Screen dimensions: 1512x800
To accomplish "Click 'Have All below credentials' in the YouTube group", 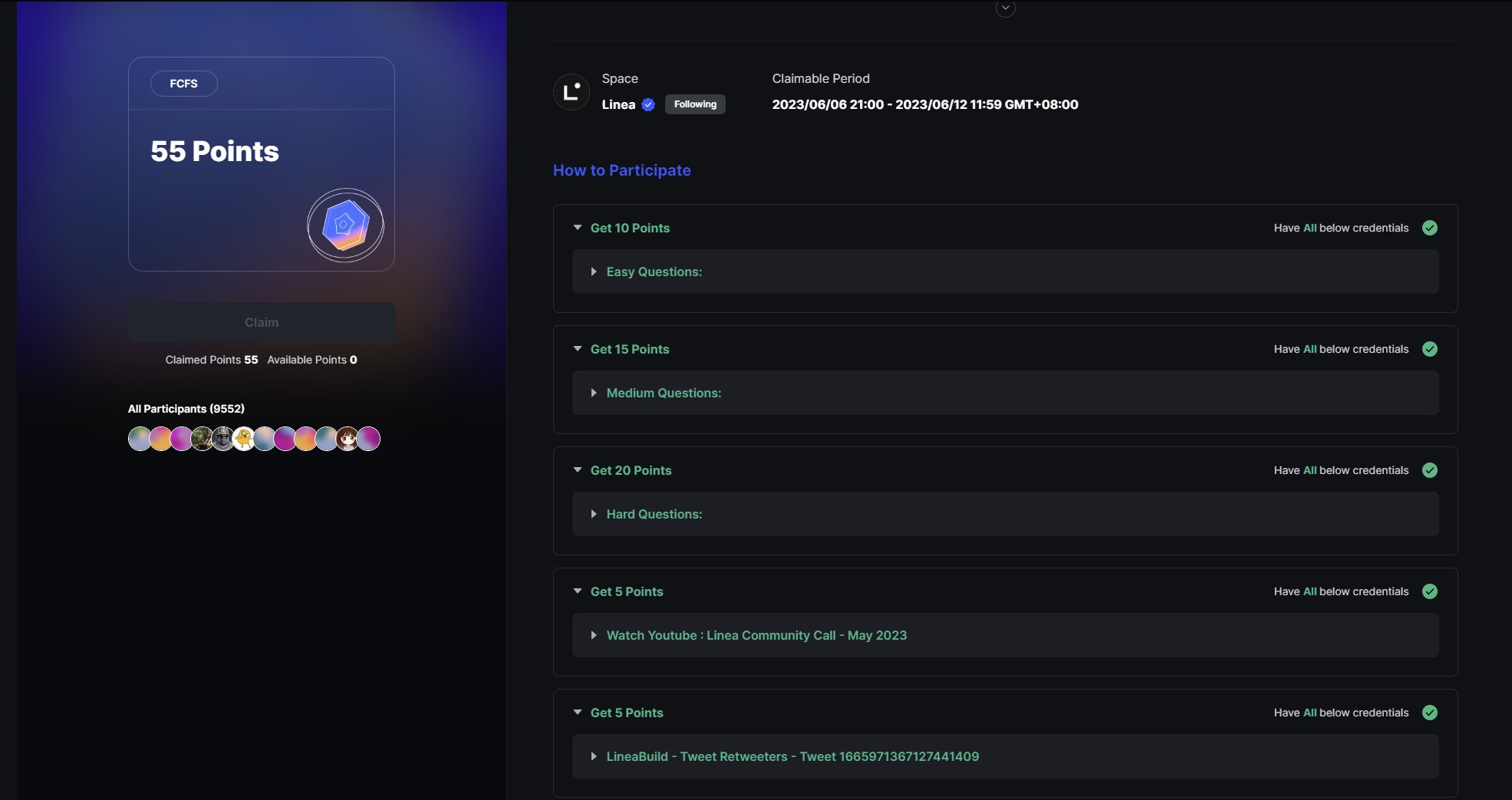I will point(1341,591).
